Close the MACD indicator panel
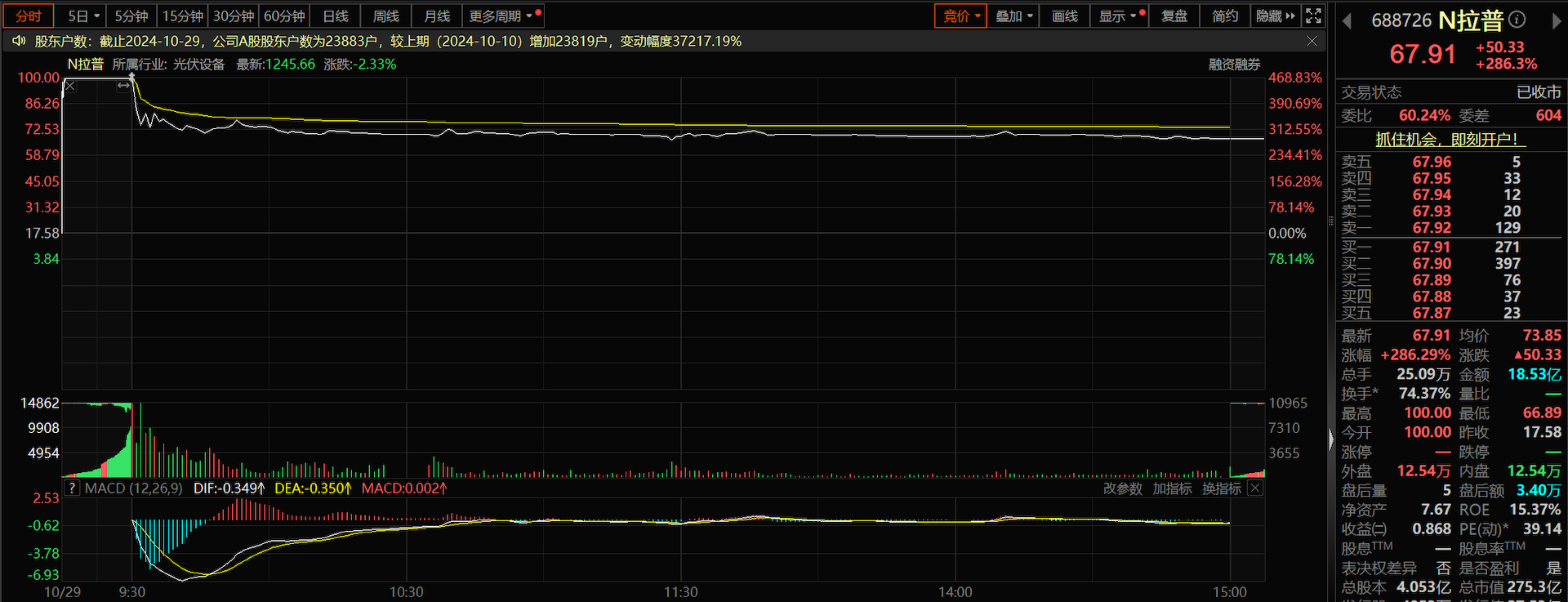 1255,488
